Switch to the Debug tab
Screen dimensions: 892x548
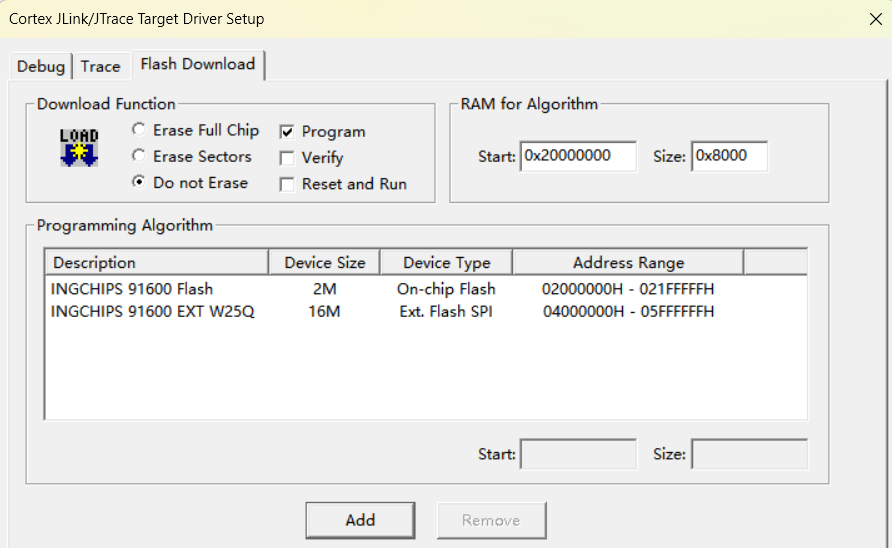click(x=40, y=67)
